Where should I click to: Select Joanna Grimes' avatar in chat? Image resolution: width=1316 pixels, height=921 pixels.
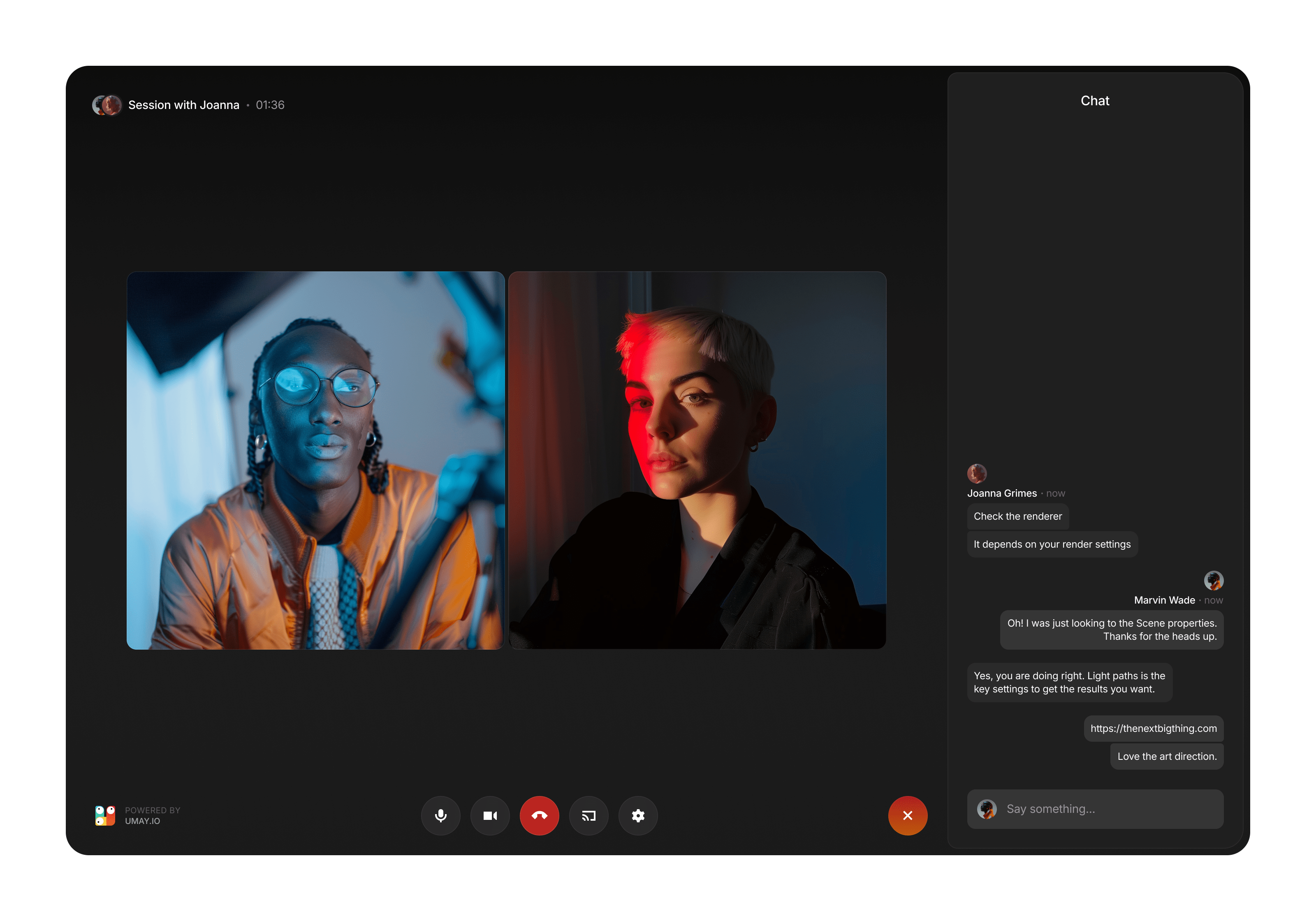click(977, 473)
